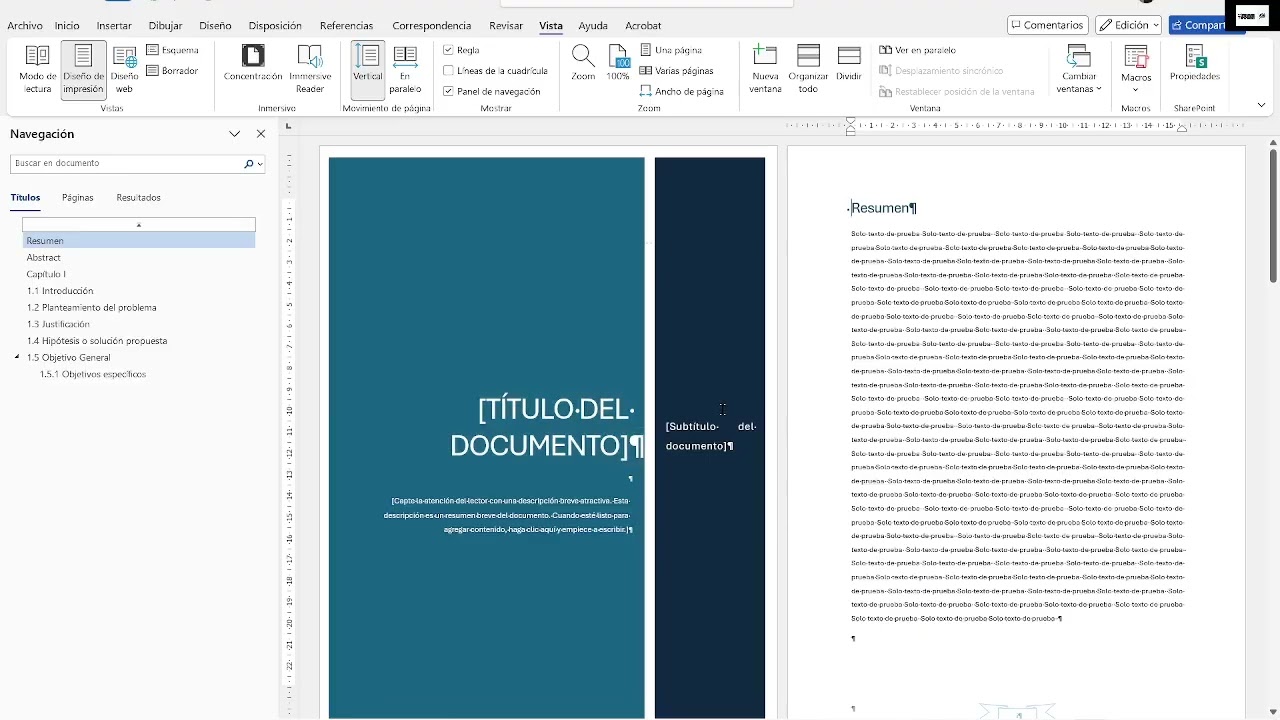Open Cambiar ventanas dropdown
This screenshot has height=720, width=1280.
click(1079, 70)
